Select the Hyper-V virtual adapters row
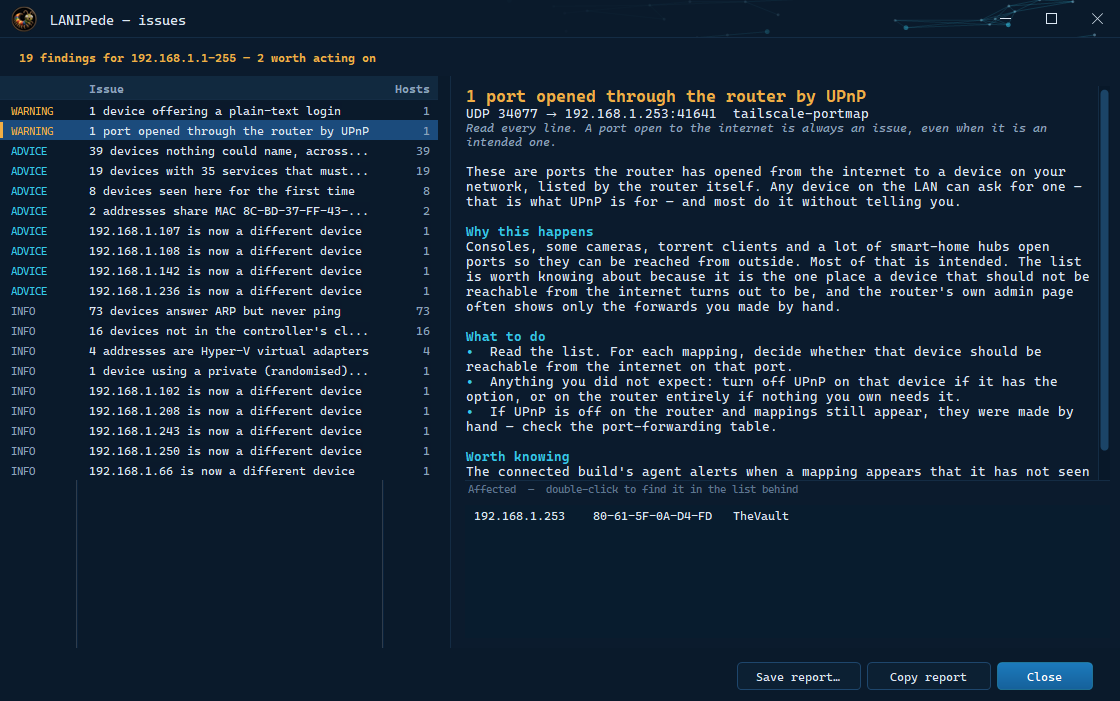 (219, 351)
